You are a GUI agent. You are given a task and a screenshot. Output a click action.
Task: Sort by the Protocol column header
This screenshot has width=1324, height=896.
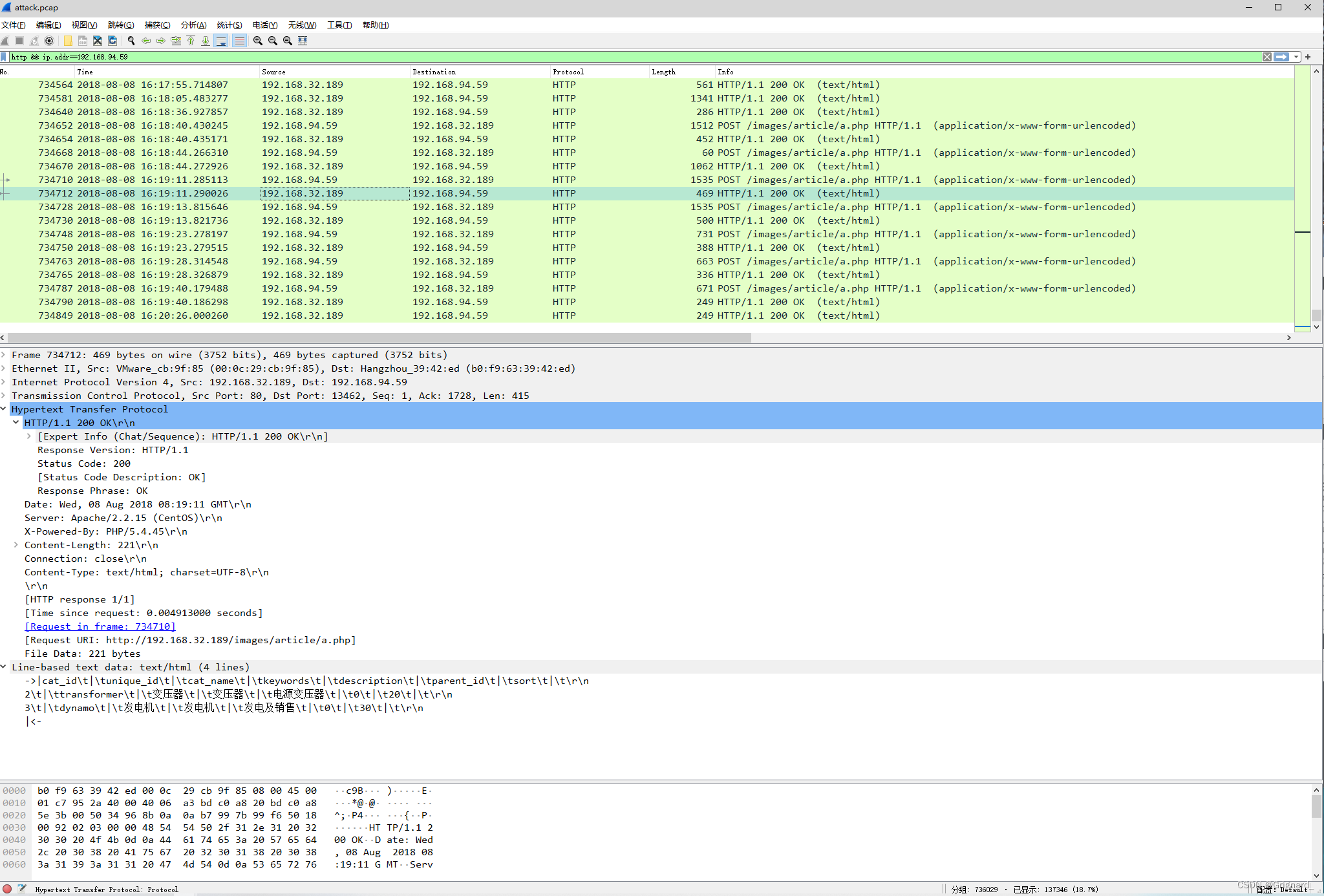pos(599,72)
